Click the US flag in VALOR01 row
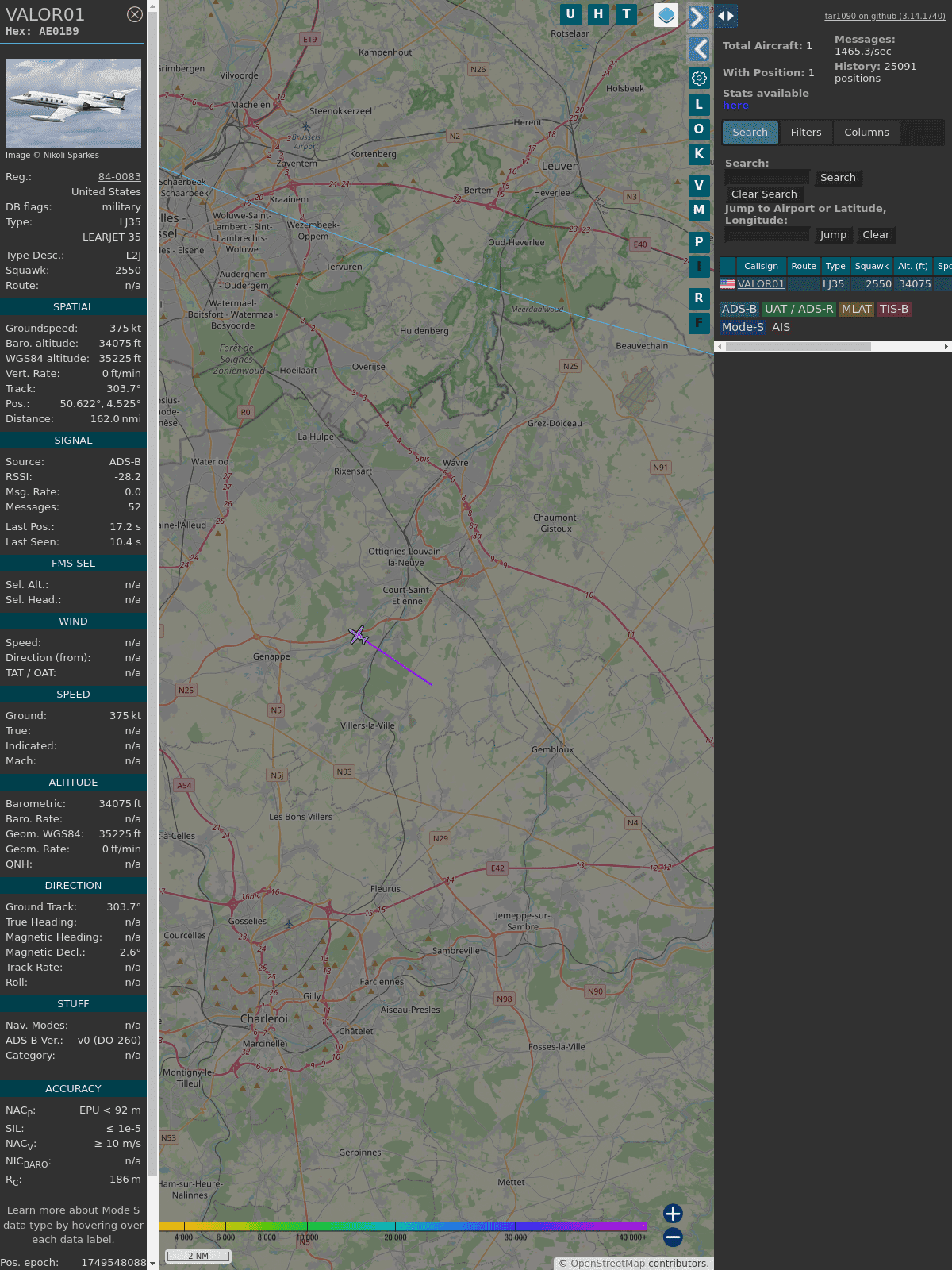This screenshot has height=1270, width=952. (x=727, y=284)
